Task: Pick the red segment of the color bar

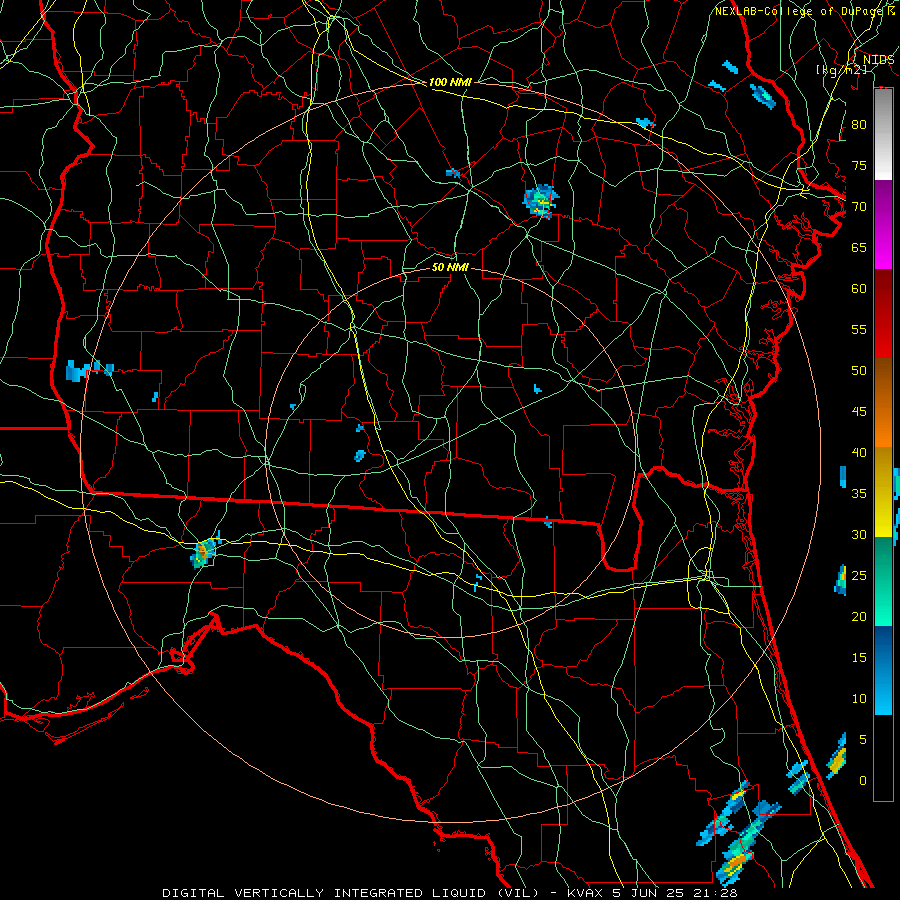Action: (x=883, y=313)
